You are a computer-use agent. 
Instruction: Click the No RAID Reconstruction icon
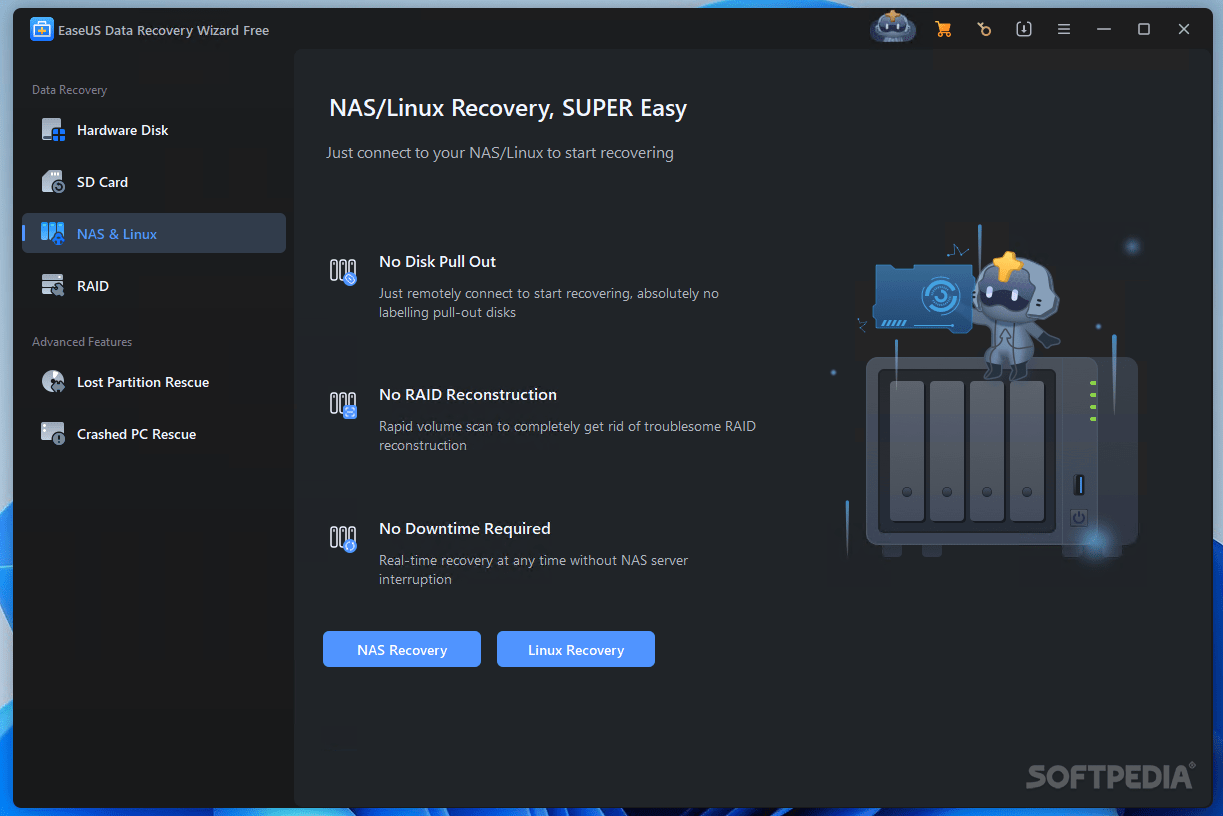343,404
